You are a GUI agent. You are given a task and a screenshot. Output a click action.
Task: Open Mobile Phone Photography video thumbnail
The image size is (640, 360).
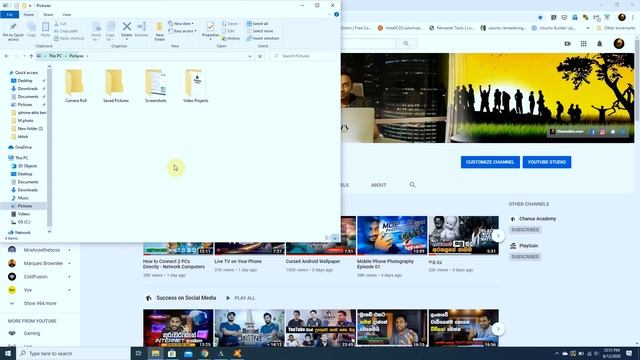coord(392,236)
